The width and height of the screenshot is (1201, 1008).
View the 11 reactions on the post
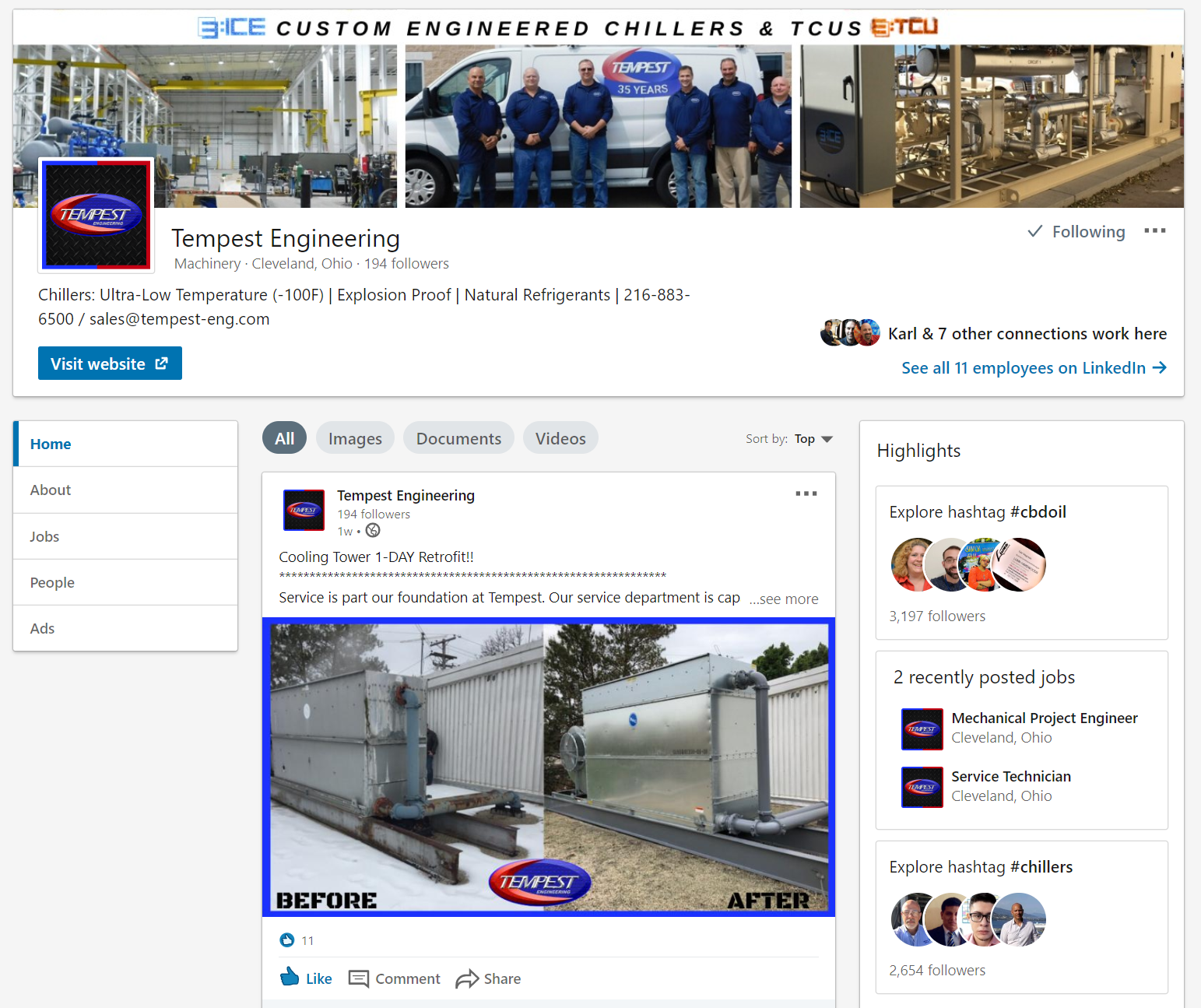297,940
